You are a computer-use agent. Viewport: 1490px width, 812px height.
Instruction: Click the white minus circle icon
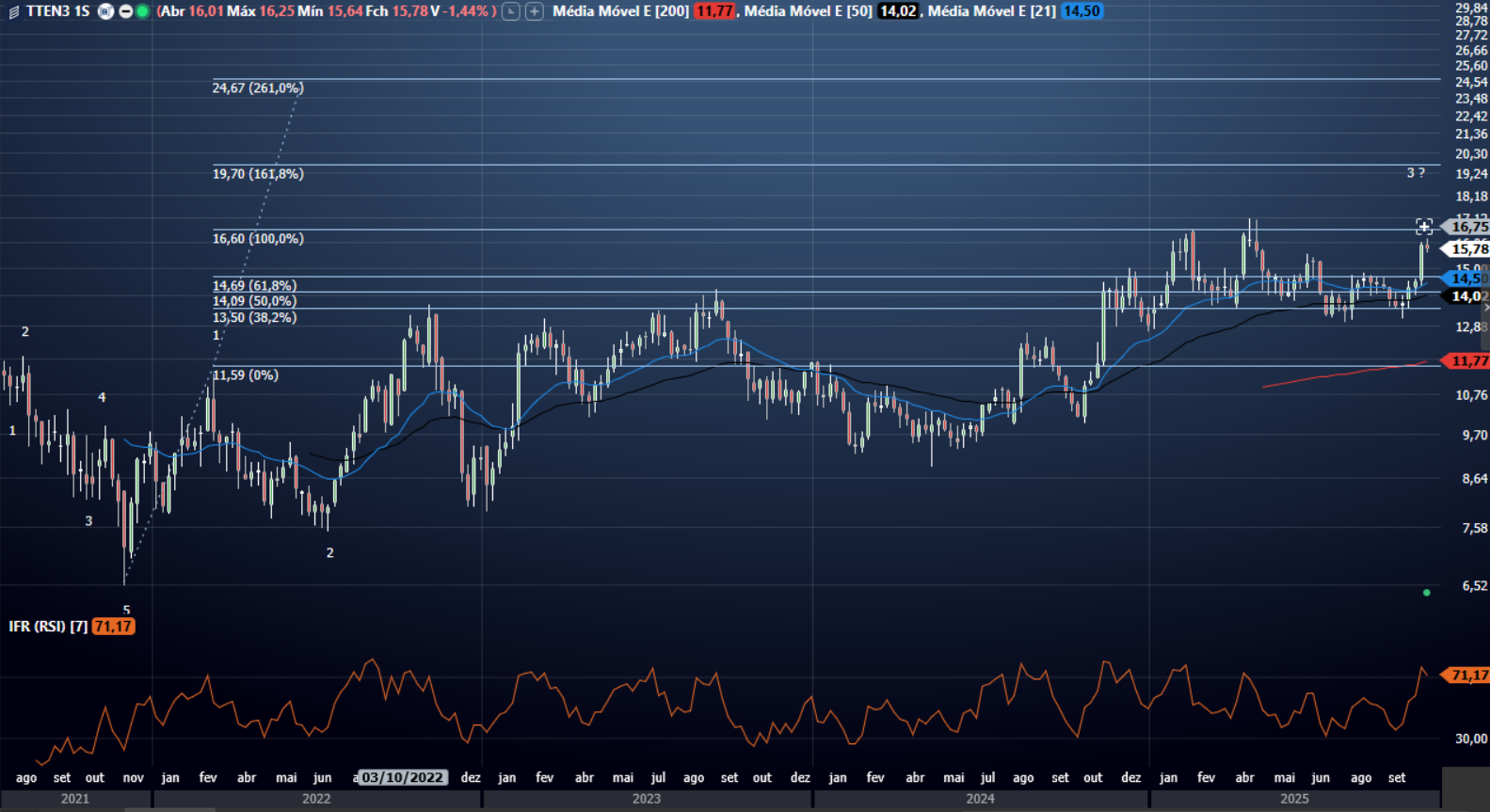pos(125,11)
